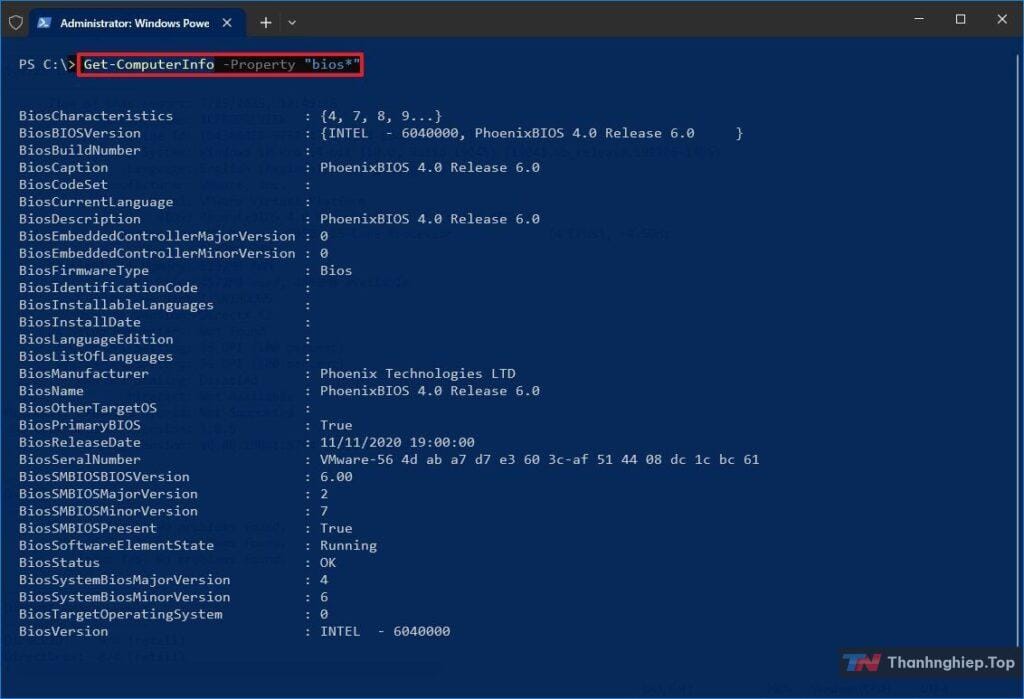Click the BiosVersion value INTEL - 6040000
The width and height of the screenshot is (1024, 699).
coord(385,632)
